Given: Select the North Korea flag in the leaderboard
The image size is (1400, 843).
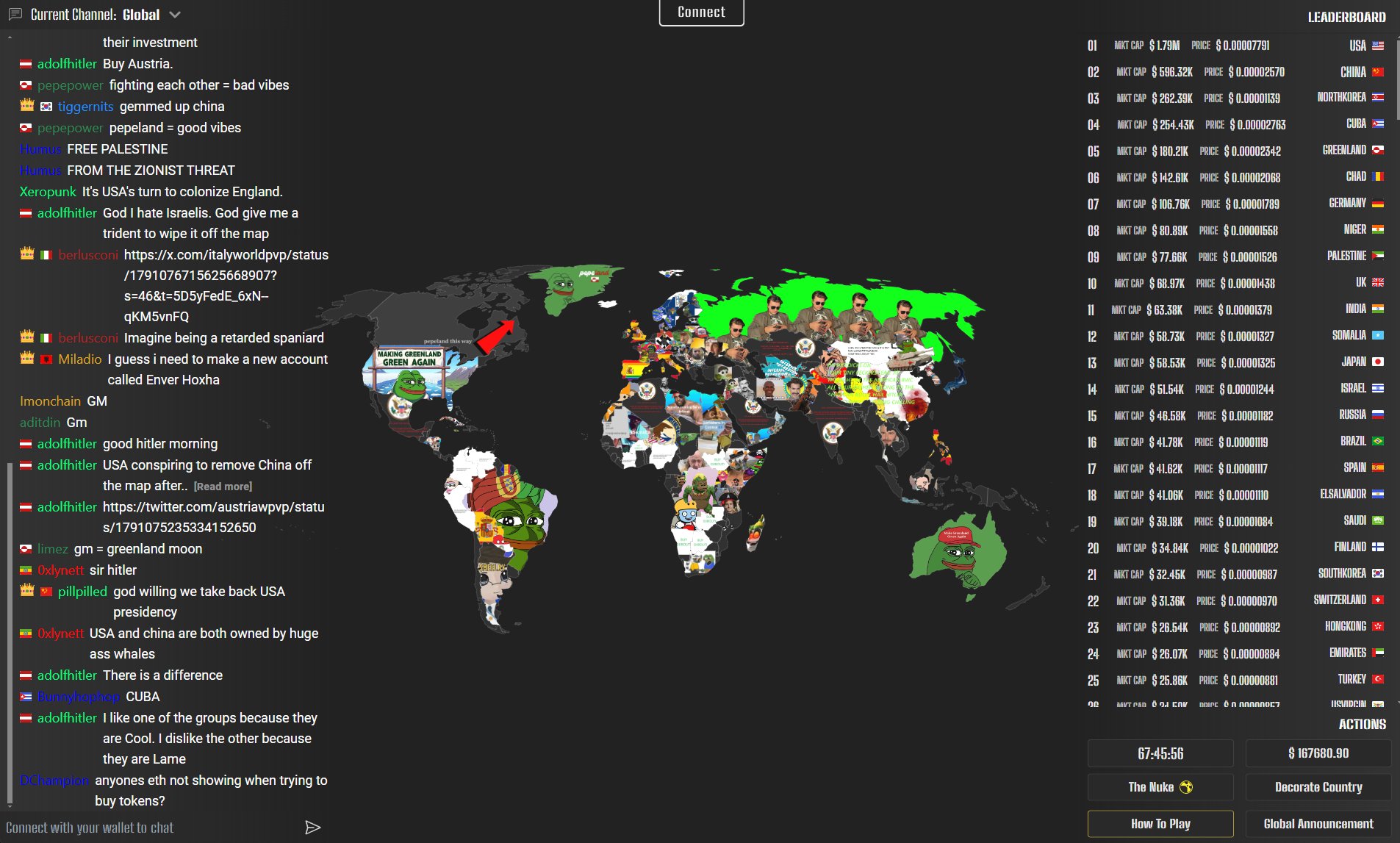Looking at the screenshot, I should [1378, 97].
